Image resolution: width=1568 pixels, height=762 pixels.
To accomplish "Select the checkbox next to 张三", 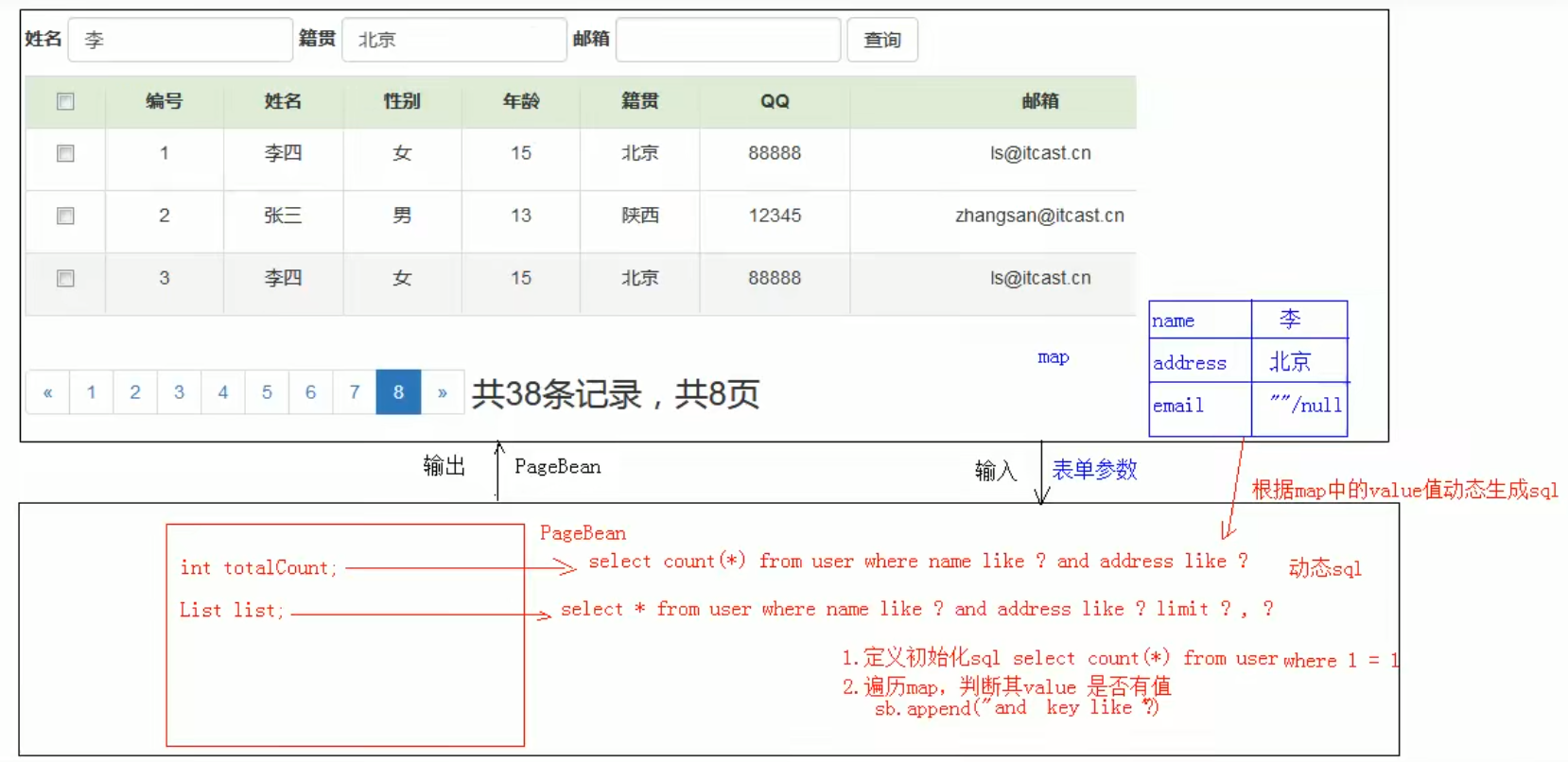I will coord(65,216).
